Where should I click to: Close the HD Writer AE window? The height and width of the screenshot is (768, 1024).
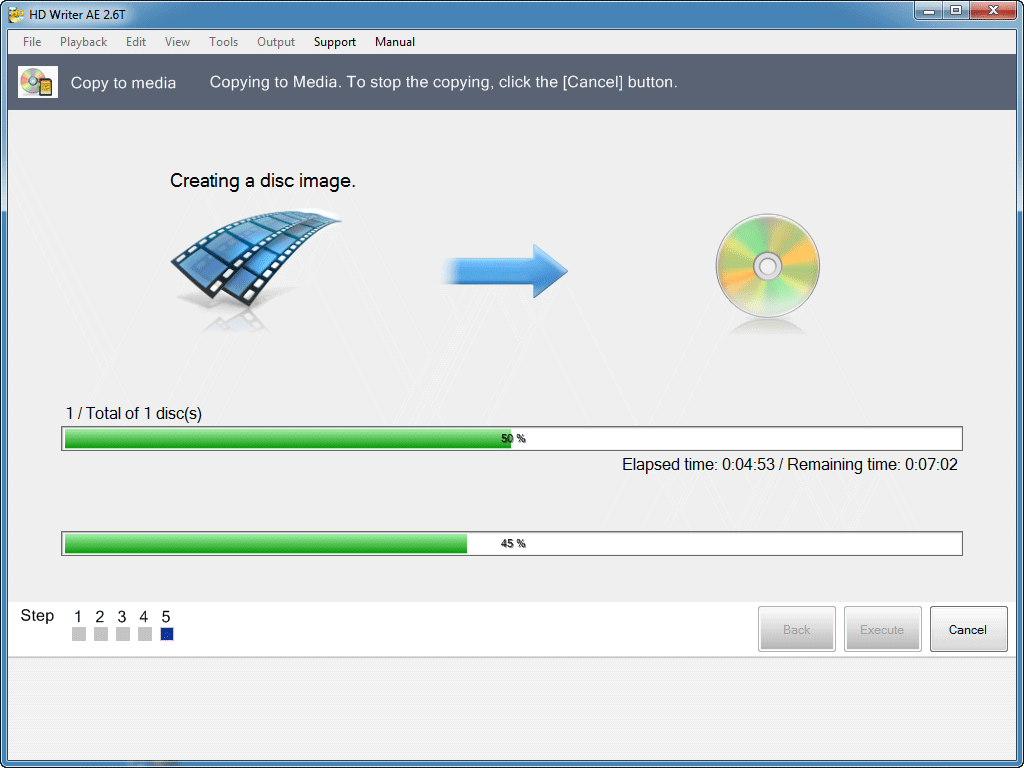coord(993,10)
